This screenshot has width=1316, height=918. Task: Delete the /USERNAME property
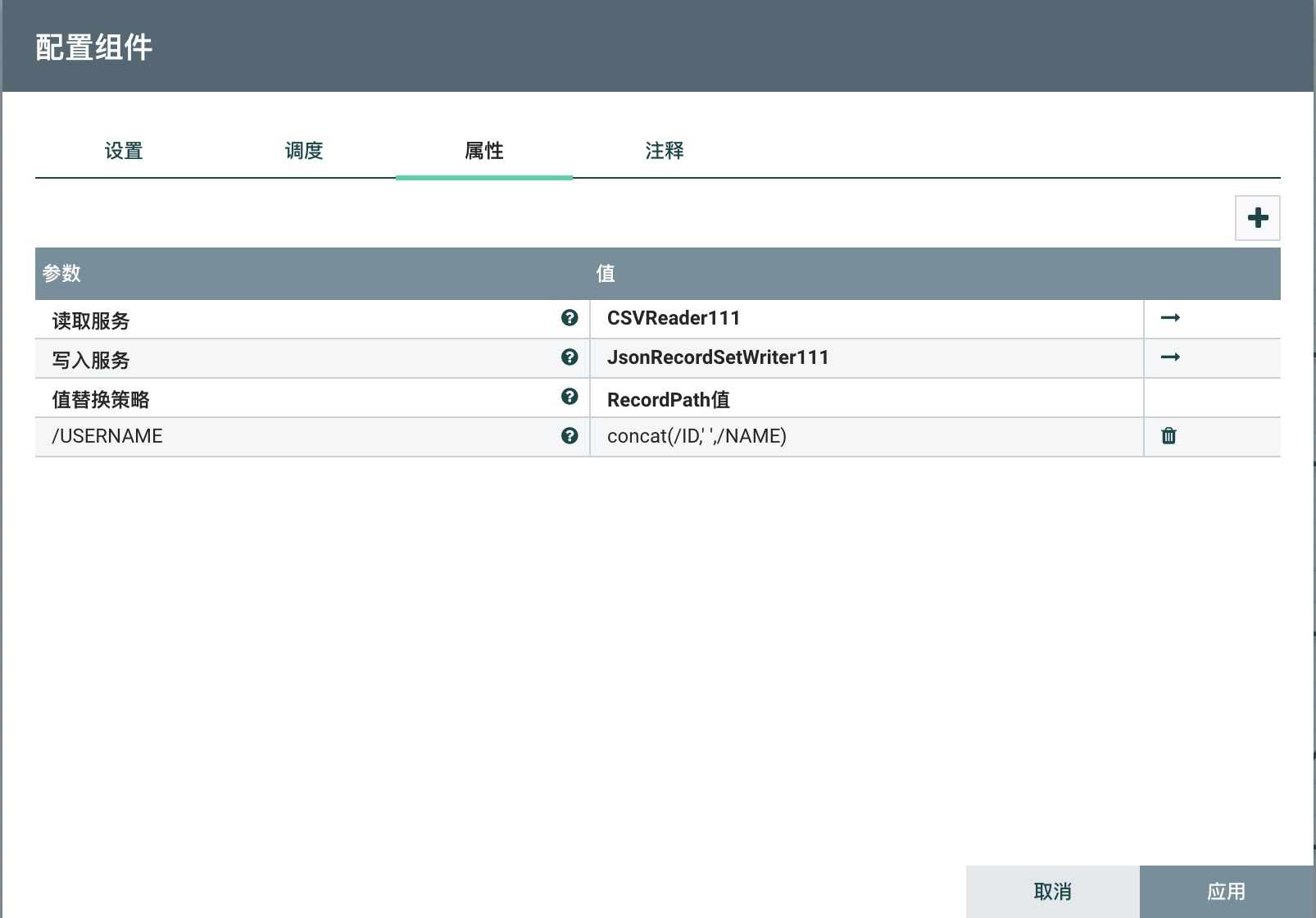click(1169, 436)
